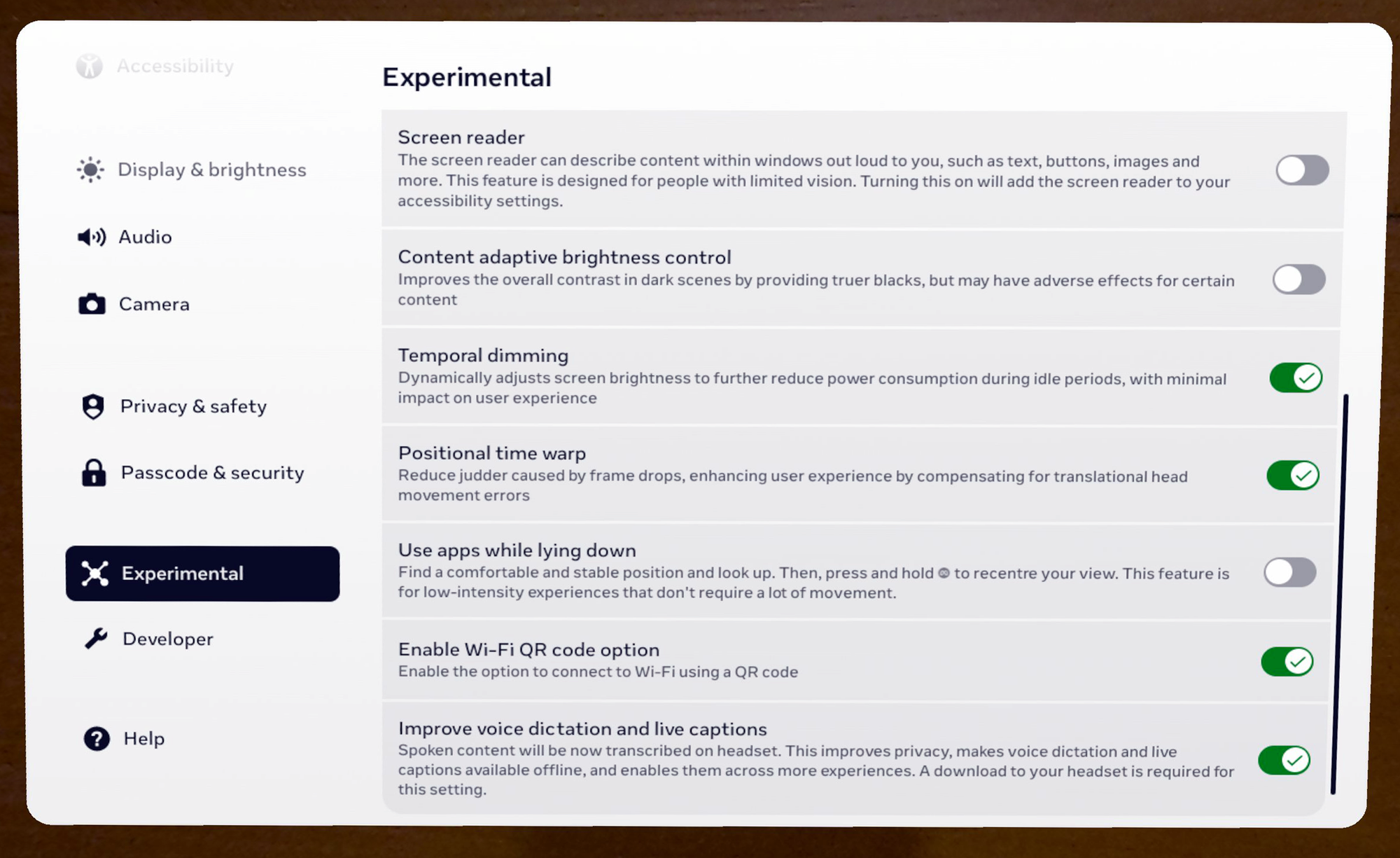Click the Accessibility person icon

click(90, 67)
